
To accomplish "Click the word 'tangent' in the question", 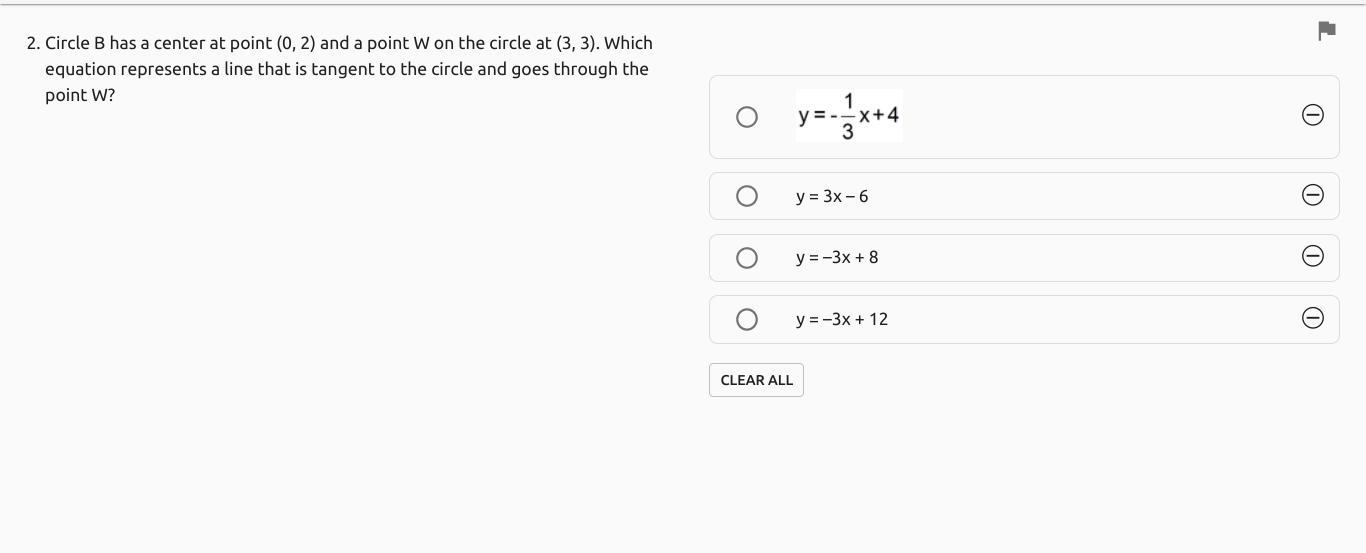I will click(x=342, y=69).
